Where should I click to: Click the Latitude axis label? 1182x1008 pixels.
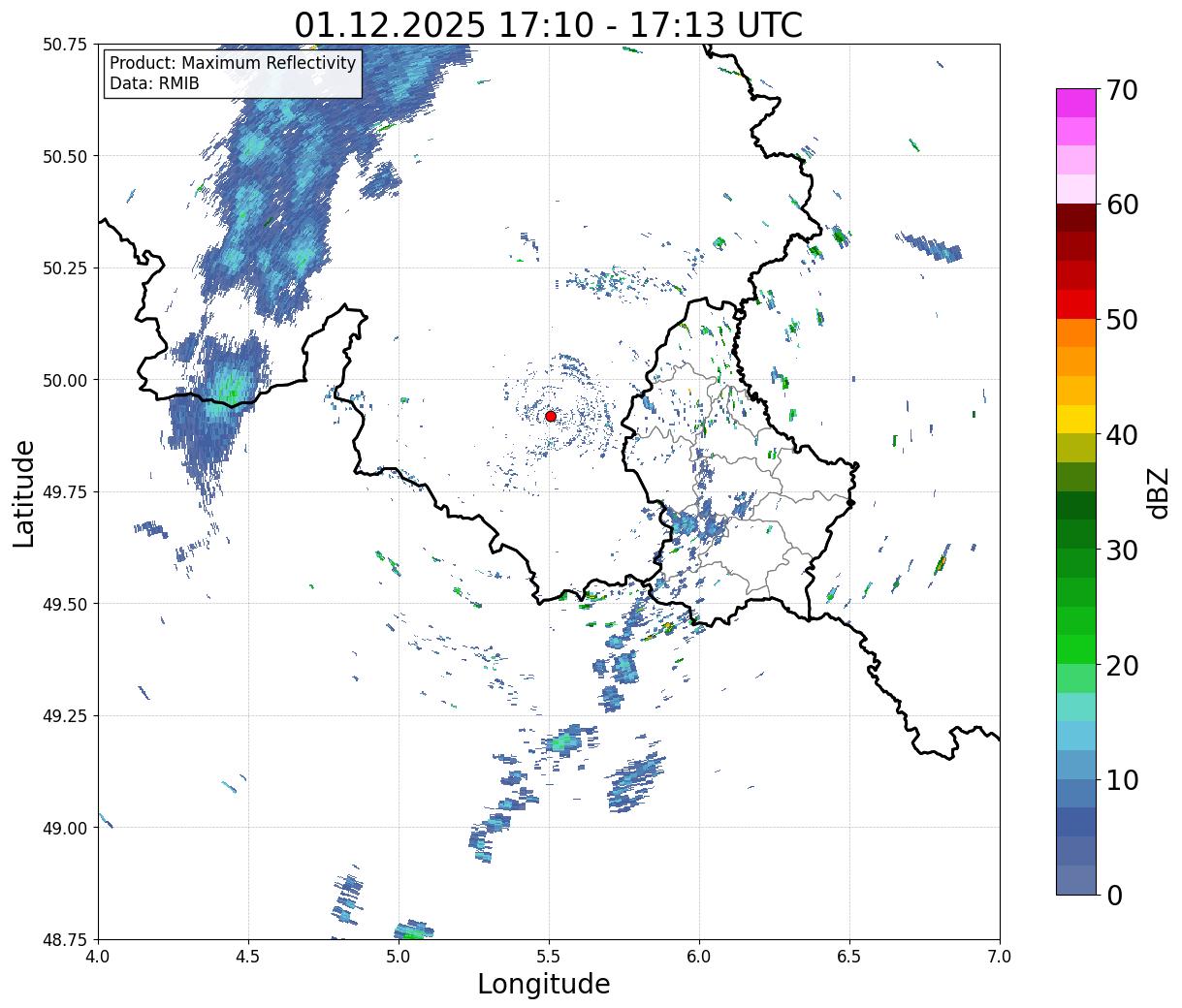click(24, 492)
